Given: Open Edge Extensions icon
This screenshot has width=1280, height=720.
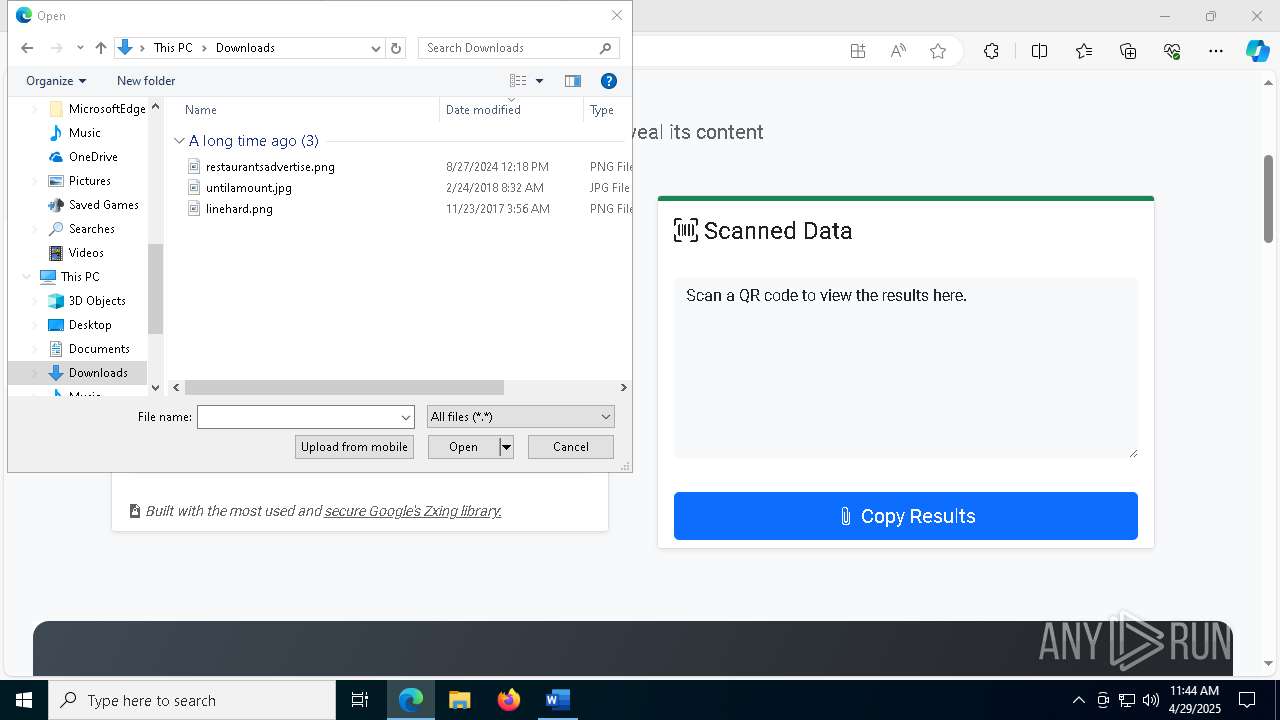Looking at the screenshot, I should pos(991,51).
